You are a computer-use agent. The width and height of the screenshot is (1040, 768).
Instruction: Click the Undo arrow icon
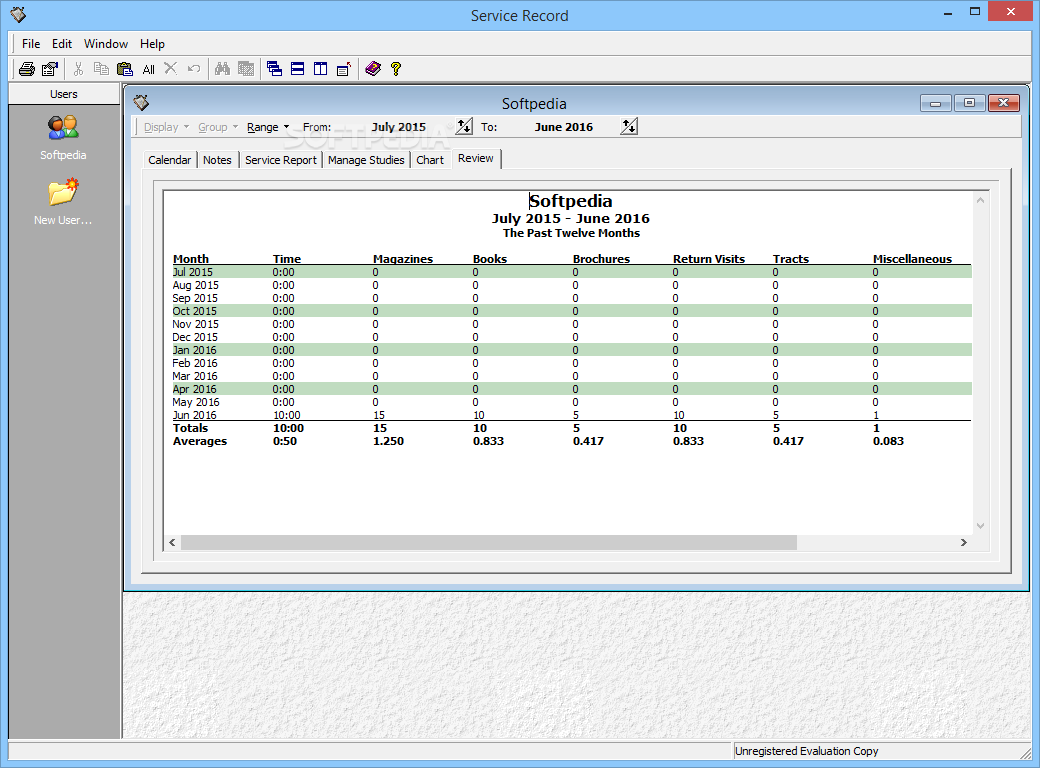tap(194, 68)
